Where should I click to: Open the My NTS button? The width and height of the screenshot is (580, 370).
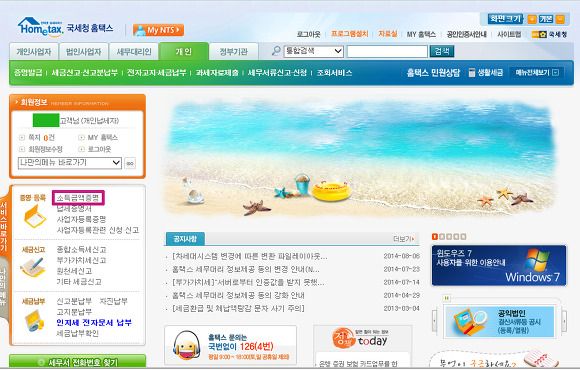point(158,30)
